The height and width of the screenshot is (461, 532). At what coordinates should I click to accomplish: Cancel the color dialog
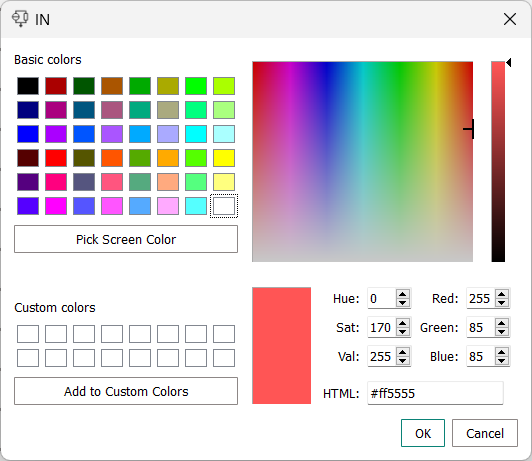pyautogui.click(x=485, y=433)
